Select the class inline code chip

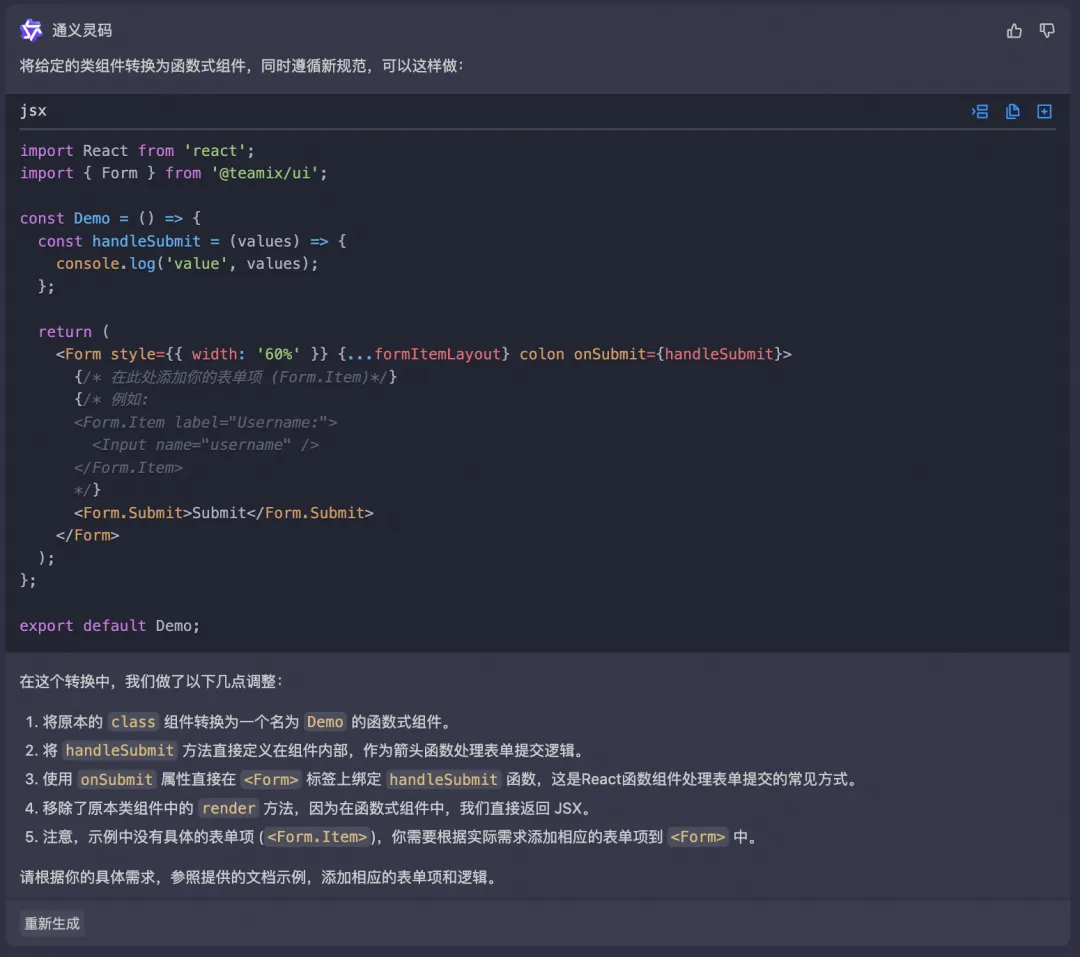[x=133, y=722]
